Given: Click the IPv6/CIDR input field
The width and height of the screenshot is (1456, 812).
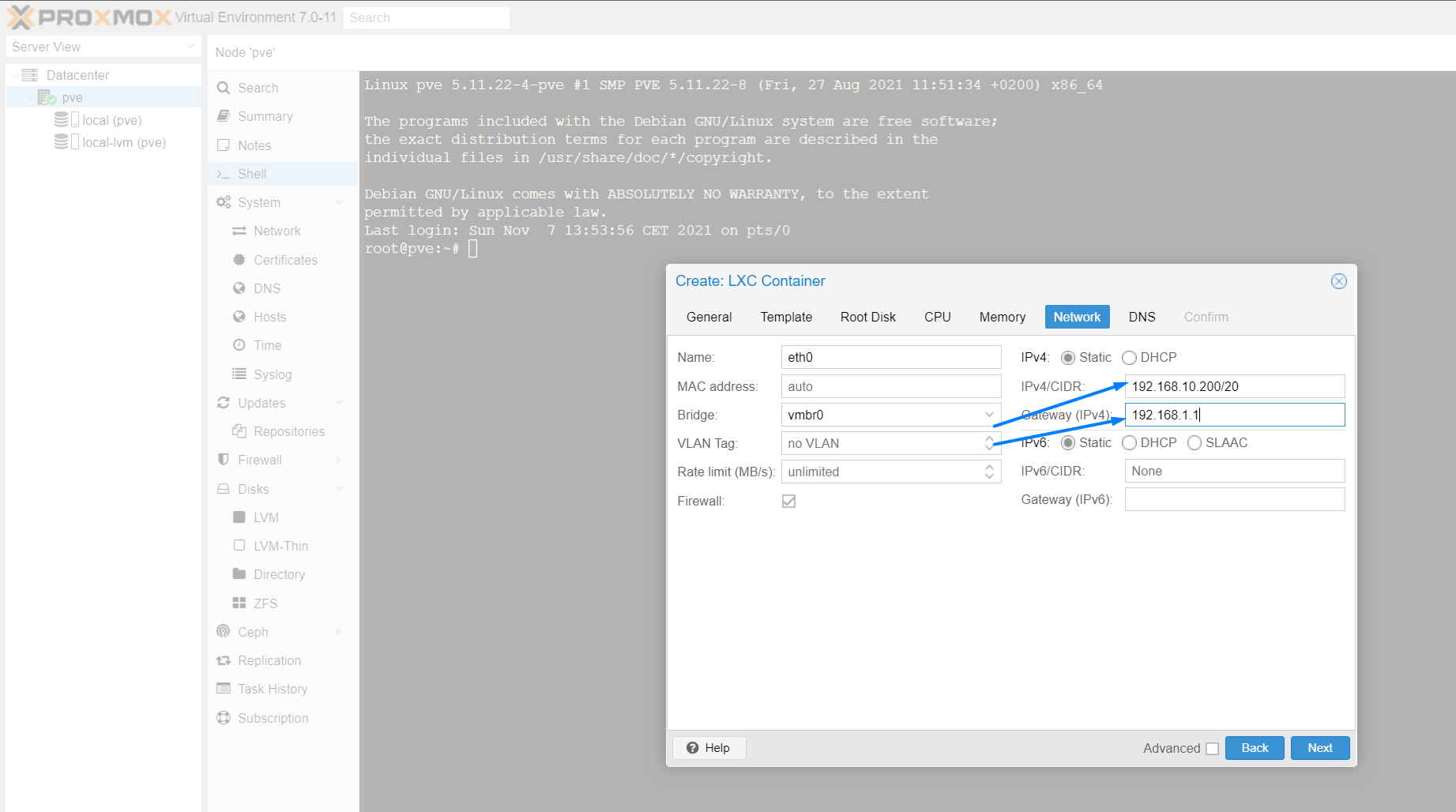Looking at the screenshot, I should coord(1234,471).
